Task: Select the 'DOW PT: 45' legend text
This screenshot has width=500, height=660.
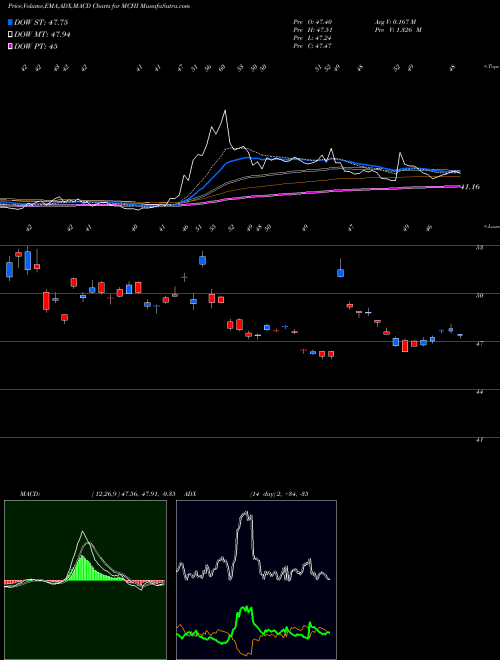Action: pyautogui.click(x=36, y=46)
